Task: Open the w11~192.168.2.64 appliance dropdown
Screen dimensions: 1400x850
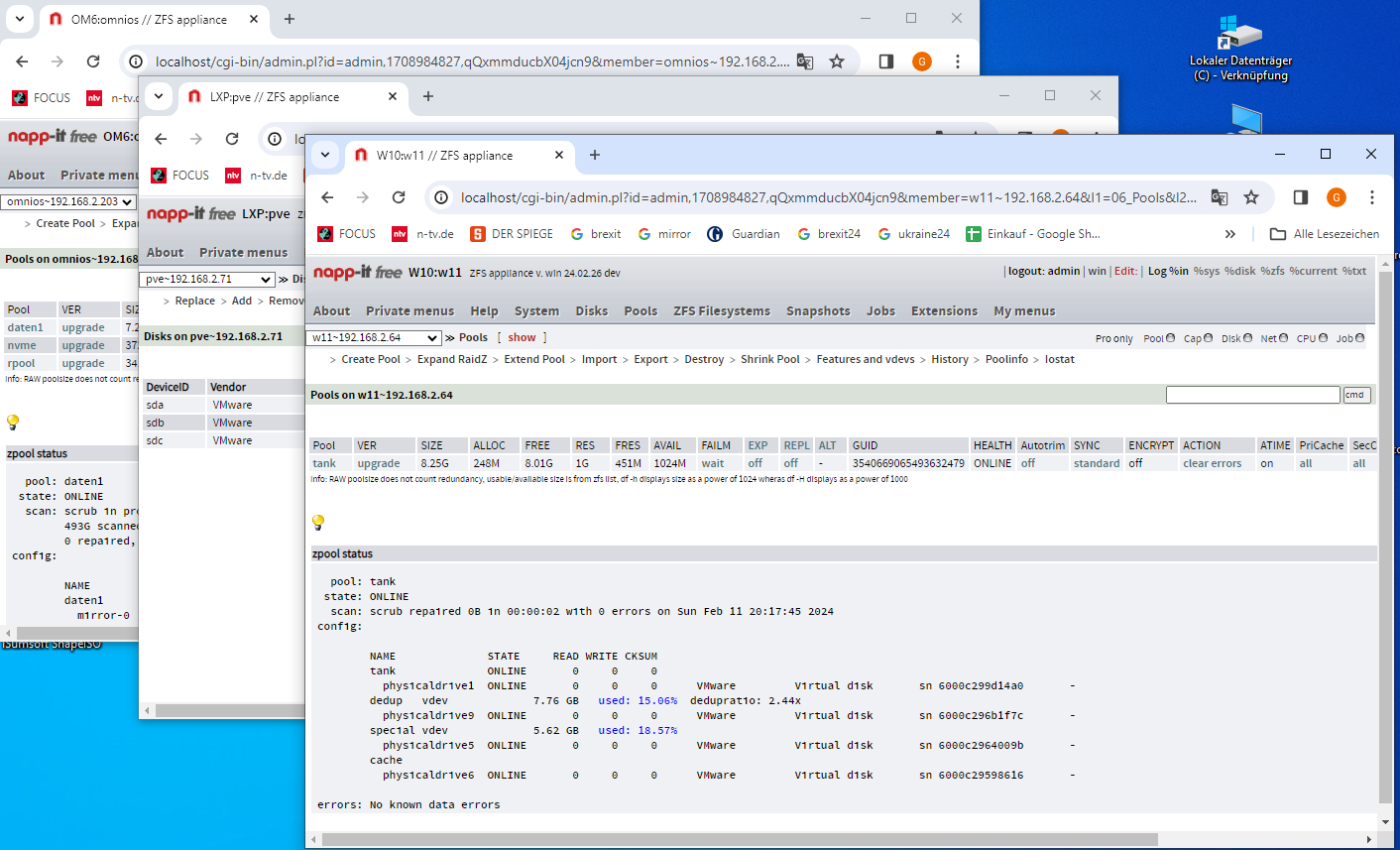Action: coord(373,338)
